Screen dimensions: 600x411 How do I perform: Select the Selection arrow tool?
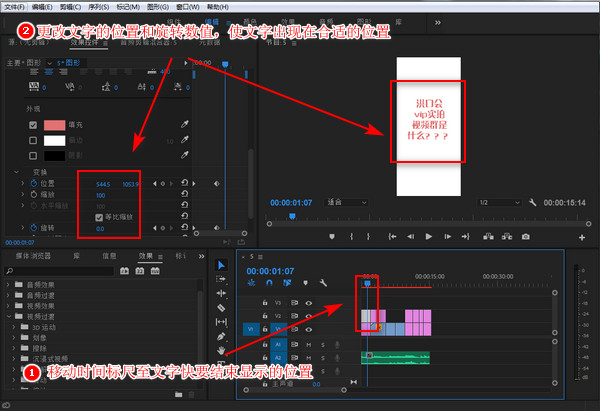(x=222, y=265)
